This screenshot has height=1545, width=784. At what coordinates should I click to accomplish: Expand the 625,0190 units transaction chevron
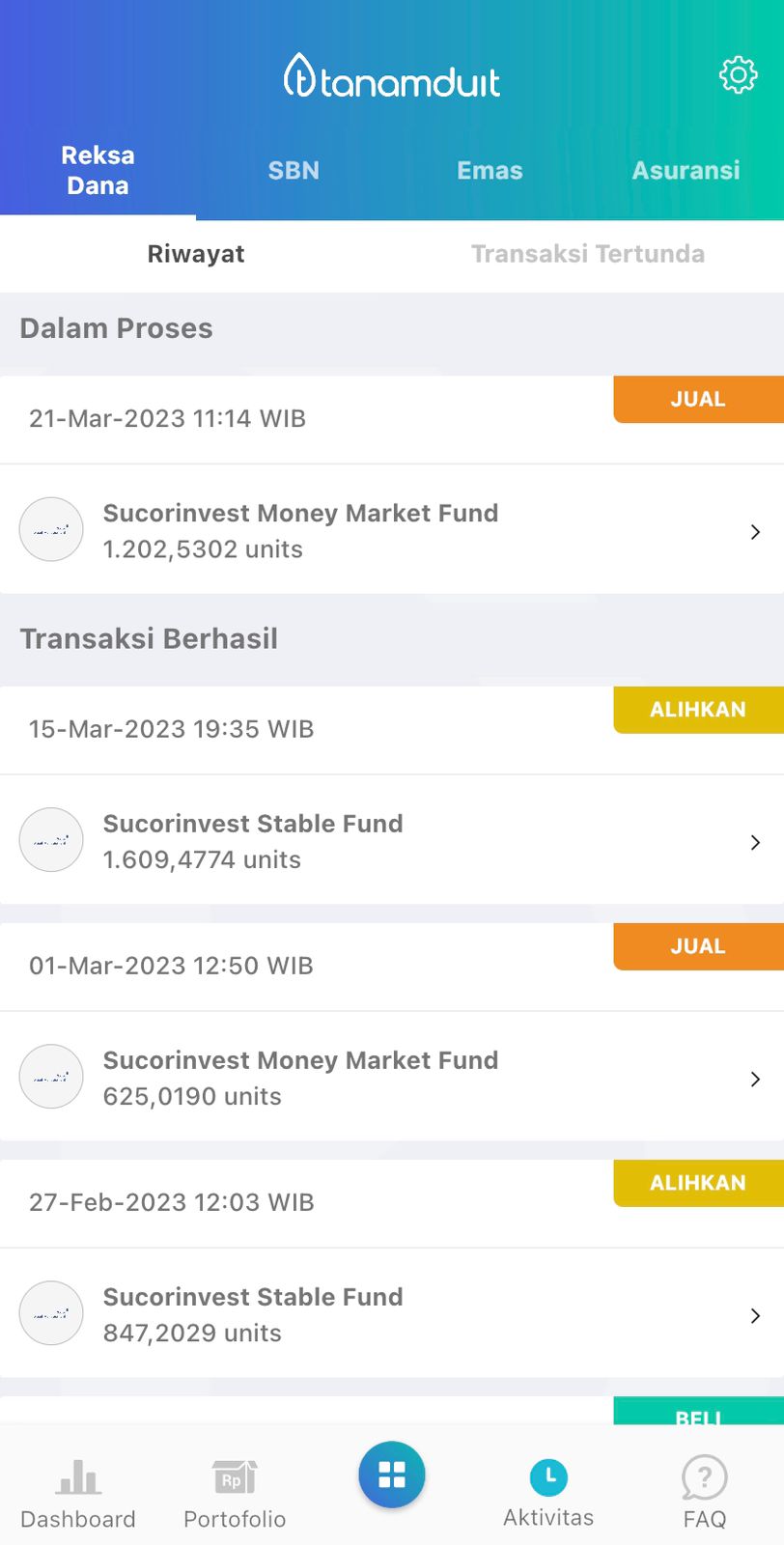tap(755, 1080)
